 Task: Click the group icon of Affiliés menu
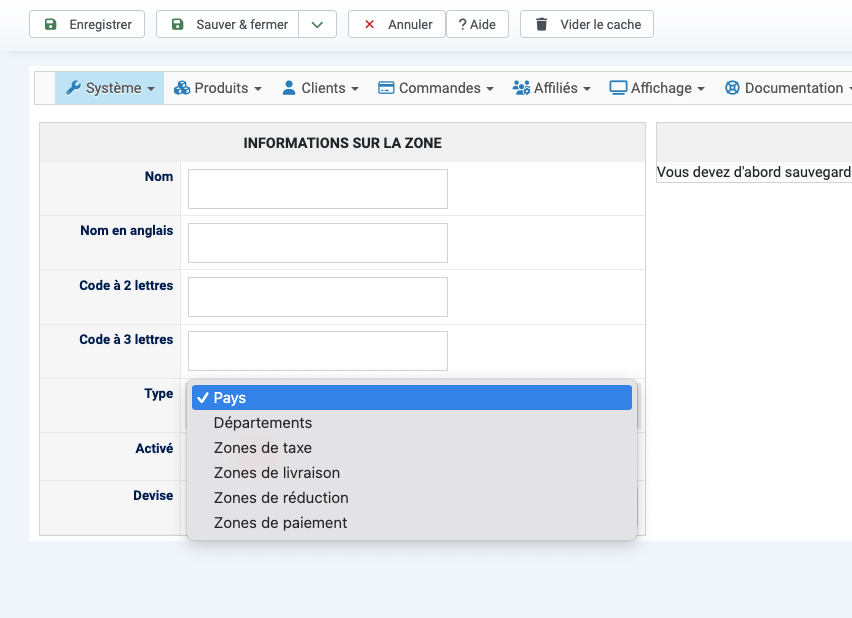click(x=521, y=88)
